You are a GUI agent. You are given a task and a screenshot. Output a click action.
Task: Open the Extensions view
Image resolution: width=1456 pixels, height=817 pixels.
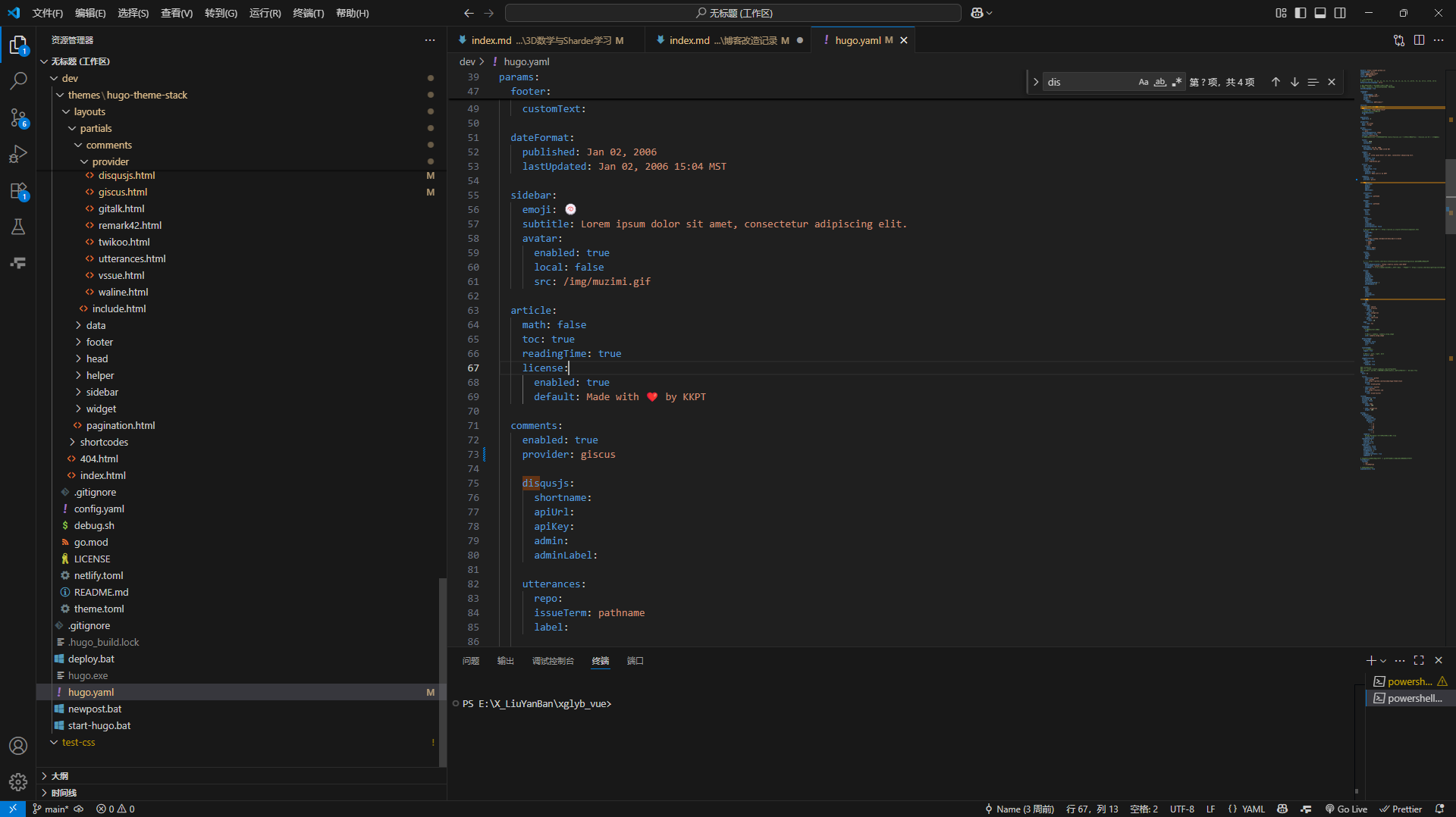pos(18,191)
